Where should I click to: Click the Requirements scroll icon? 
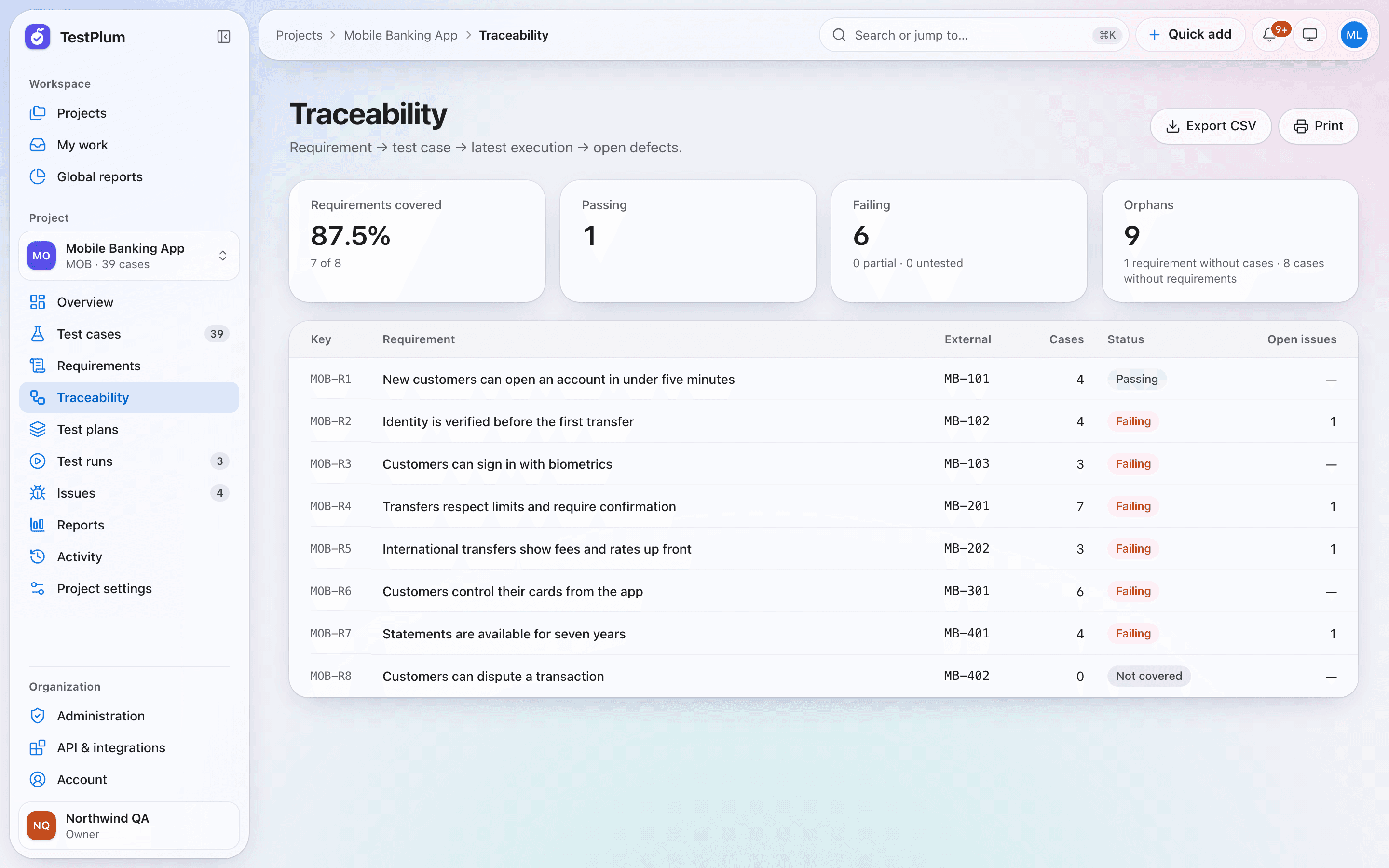(x=38, y=366)
